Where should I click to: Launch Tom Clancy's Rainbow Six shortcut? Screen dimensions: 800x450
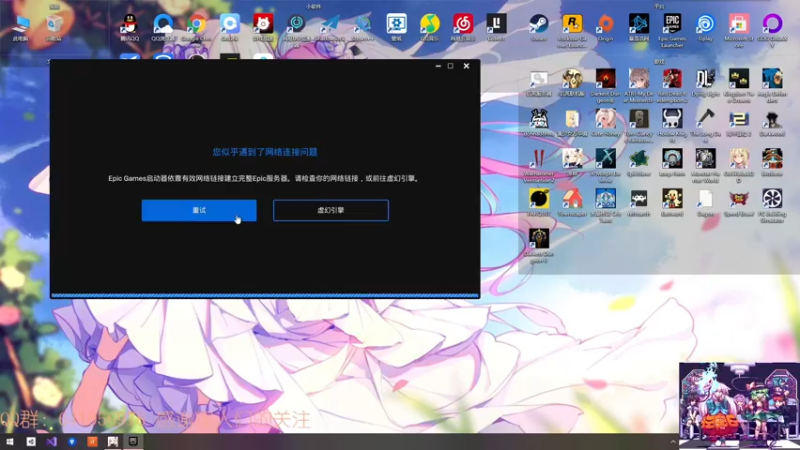coord(639,126)
